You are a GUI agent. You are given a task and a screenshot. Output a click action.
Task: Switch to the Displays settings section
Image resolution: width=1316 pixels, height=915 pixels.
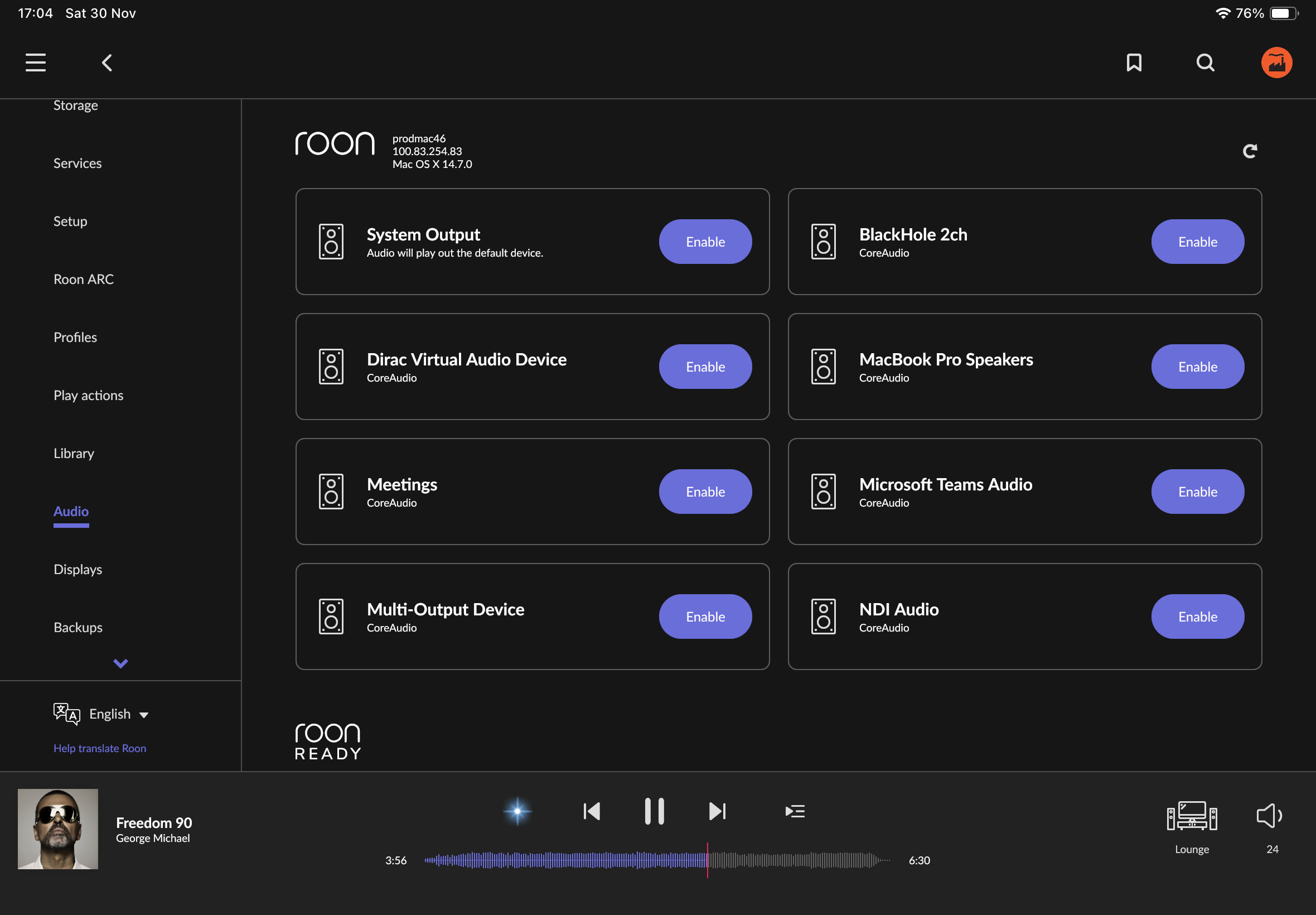78,569
